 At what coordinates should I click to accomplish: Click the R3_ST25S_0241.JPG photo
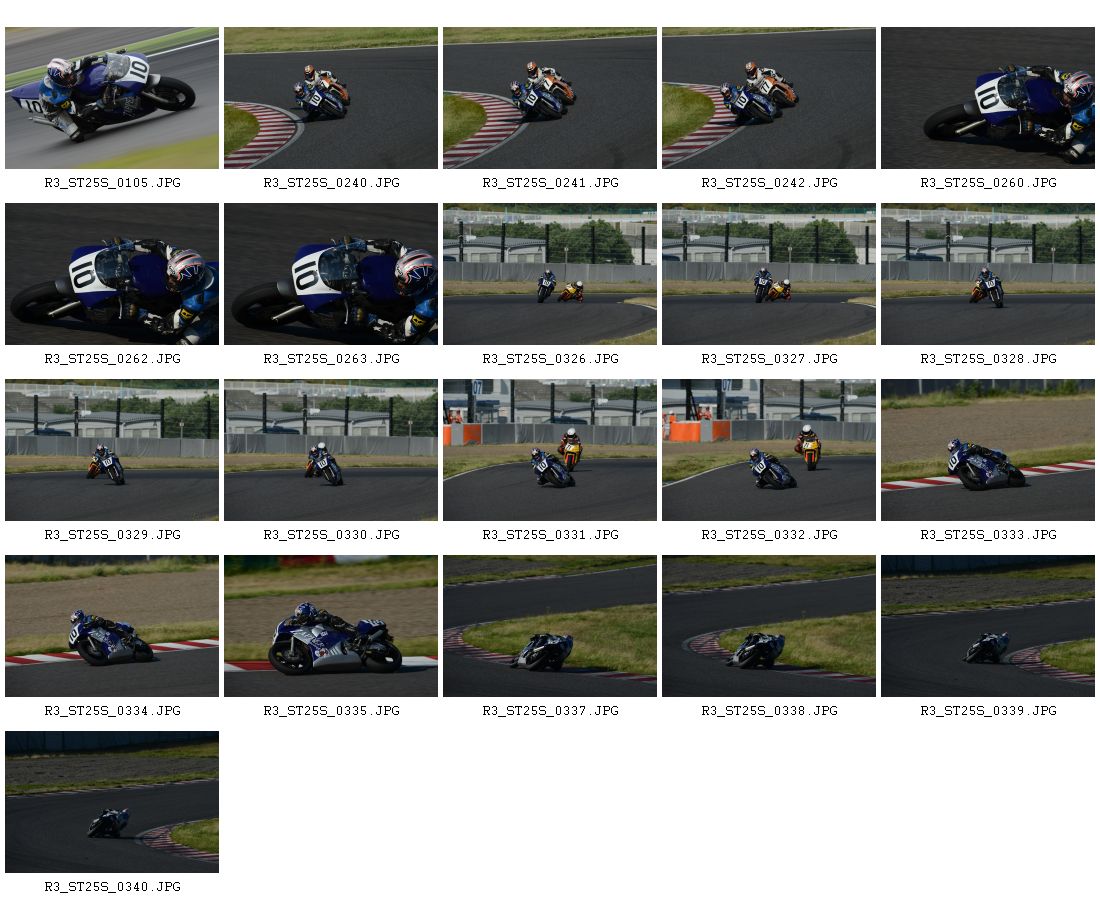pyautogui.click(x=550, y=98)
